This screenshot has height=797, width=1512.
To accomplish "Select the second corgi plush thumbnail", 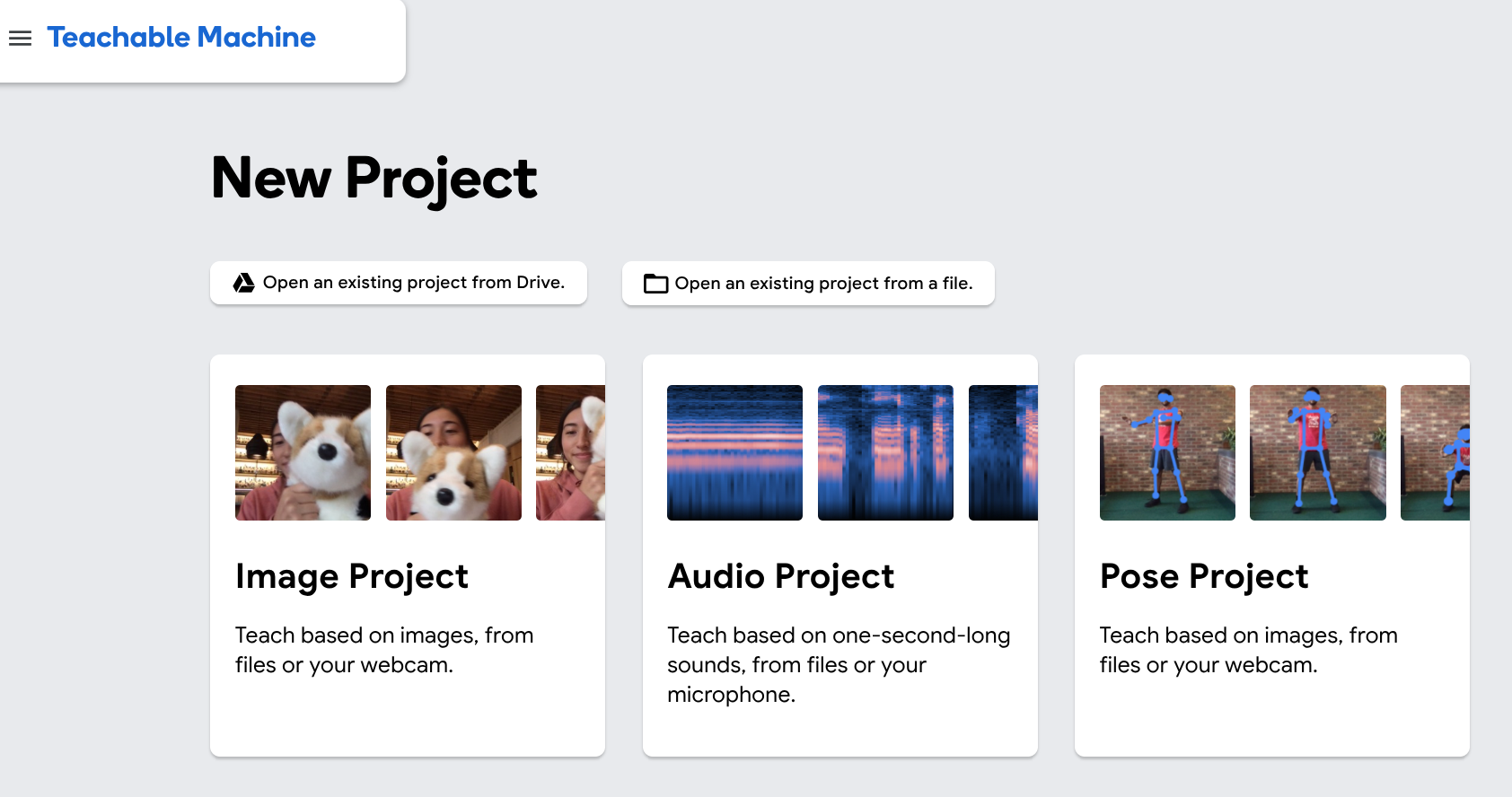I will pyautogui.click(x=453, y=452).
